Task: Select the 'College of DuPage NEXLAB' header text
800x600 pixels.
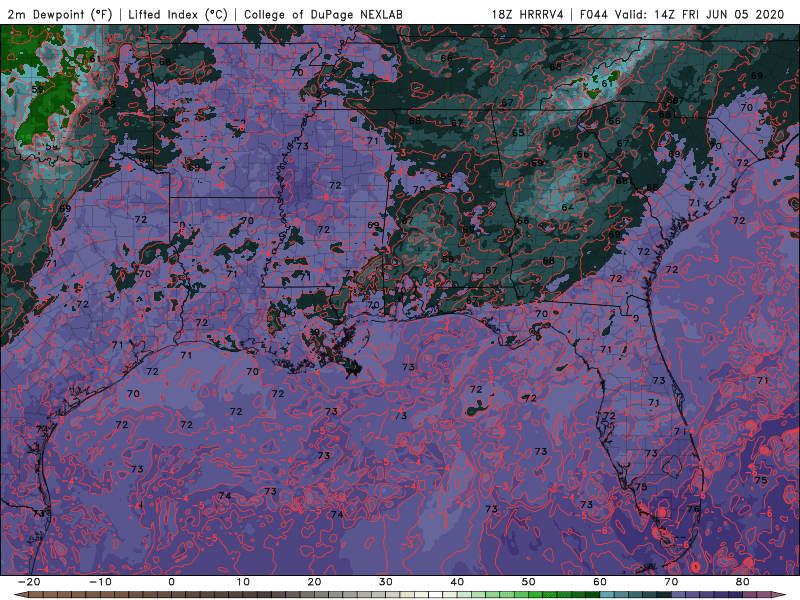Action: coord(323,15)
